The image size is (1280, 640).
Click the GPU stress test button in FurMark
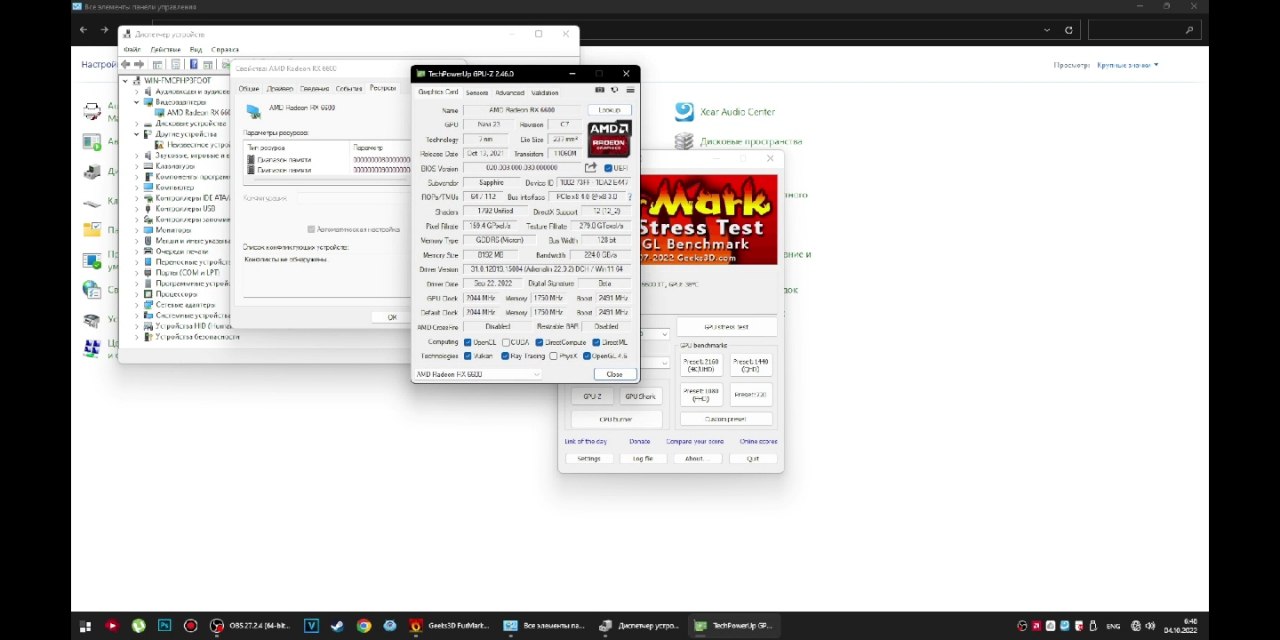tap(727, 327)
